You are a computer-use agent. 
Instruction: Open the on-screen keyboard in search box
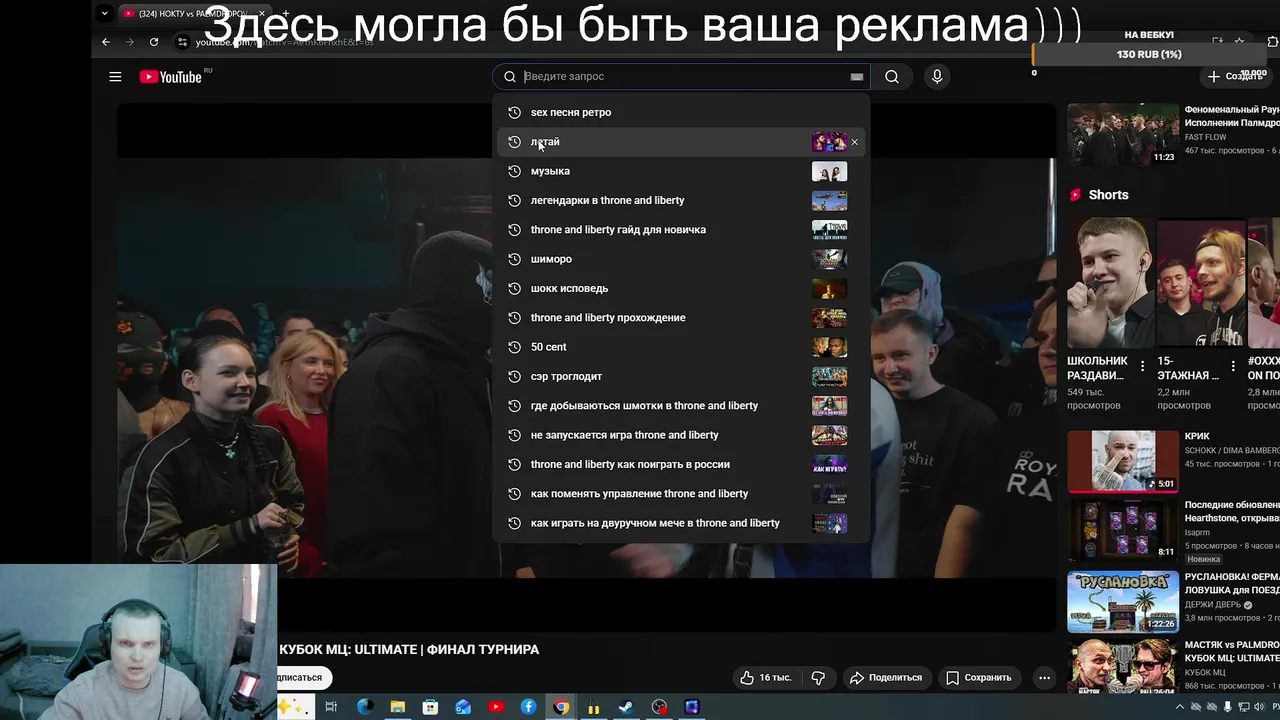(x=857, y=76)
